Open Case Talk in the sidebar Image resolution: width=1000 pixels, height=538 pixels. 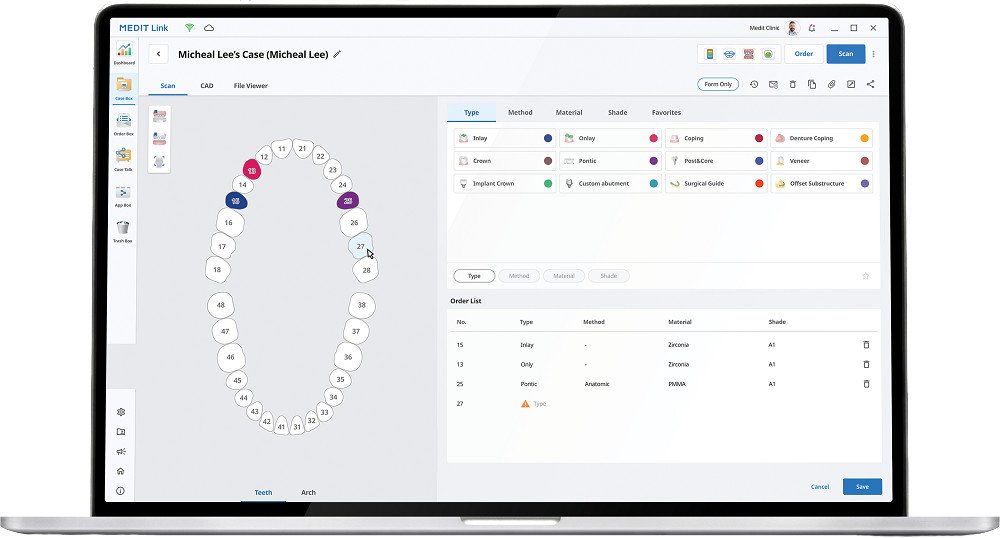pyautogui.click(x=123, y=158)
